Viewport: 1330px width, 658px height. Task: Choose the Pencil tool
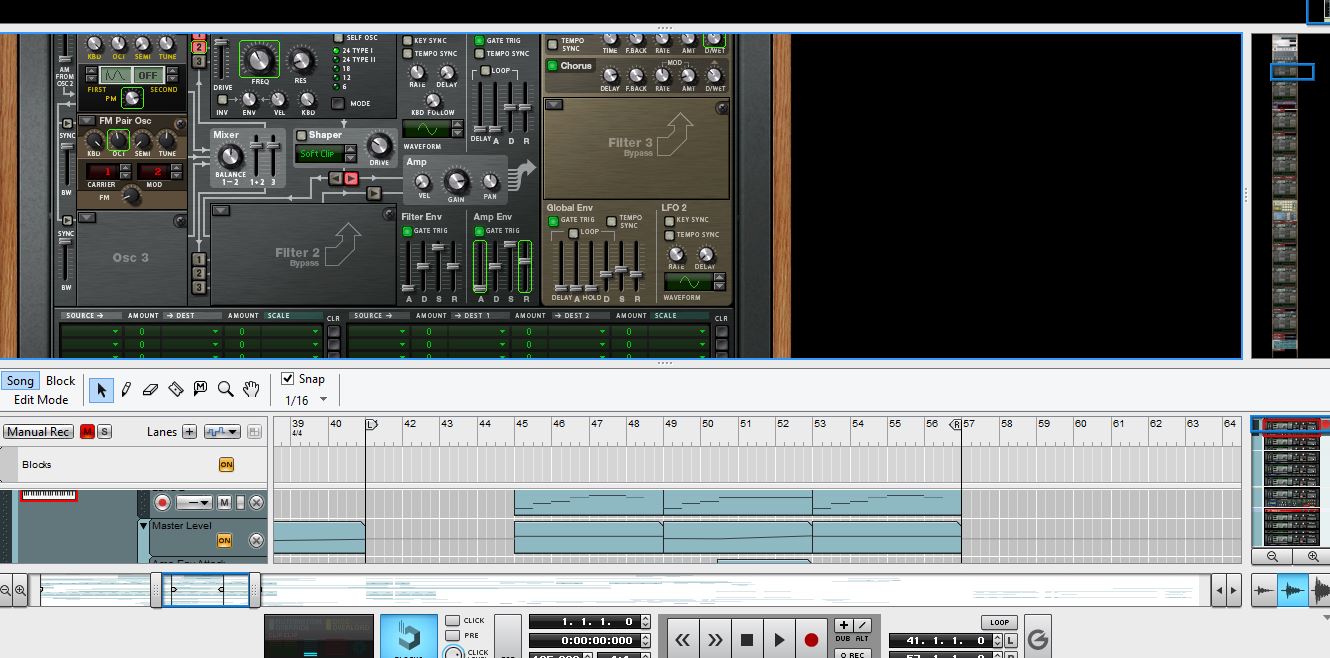point(126,389)
